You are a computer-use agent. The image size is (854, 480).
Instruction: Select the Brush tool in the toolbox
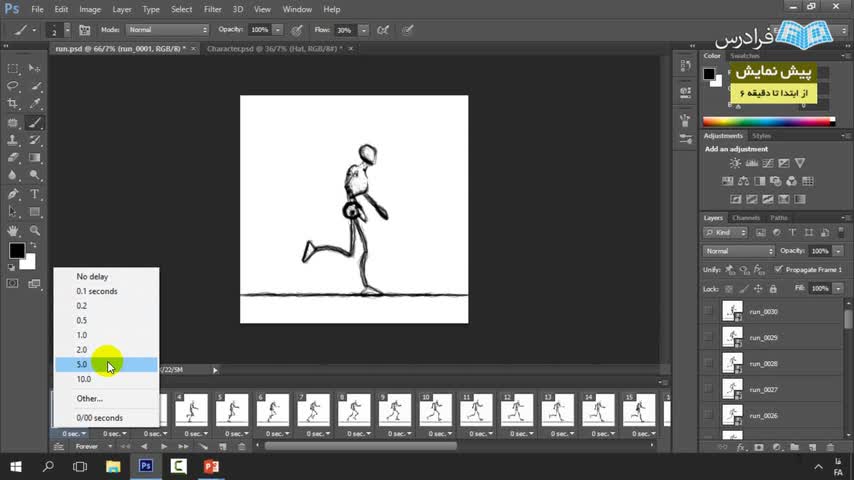[x=34, y=123]
